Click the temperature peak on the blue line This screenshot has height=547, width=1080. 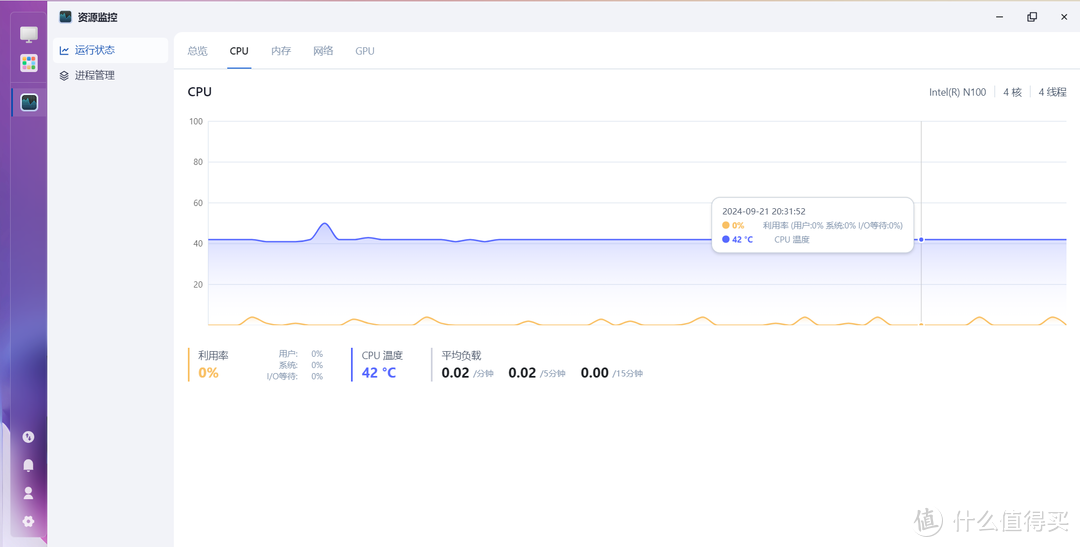[324, 224]
